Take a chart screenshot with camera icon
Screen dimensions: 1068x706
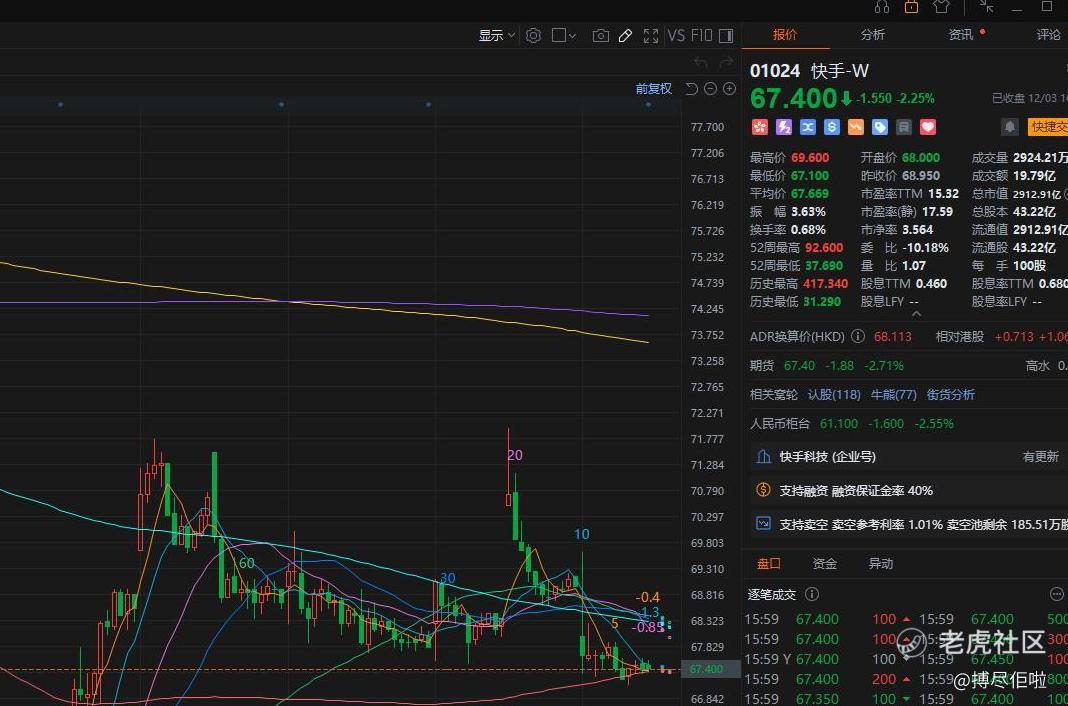point(600,35)
